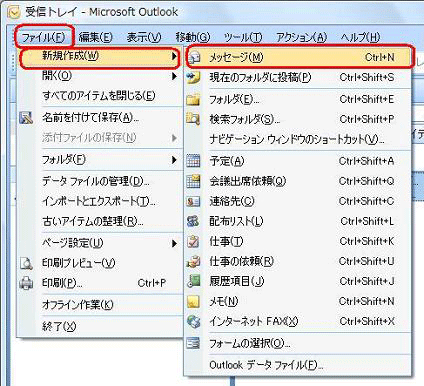The height and width of the screenshot is (386, 424).
Task: Click the Choose Form icon
Action: (x=193, y=343)
